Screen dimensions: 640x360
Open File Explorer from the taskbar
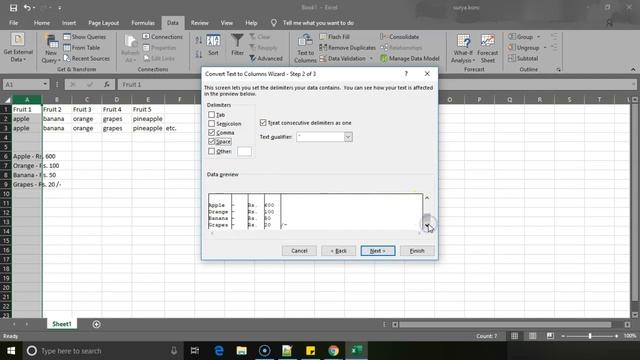coord(242,351)
